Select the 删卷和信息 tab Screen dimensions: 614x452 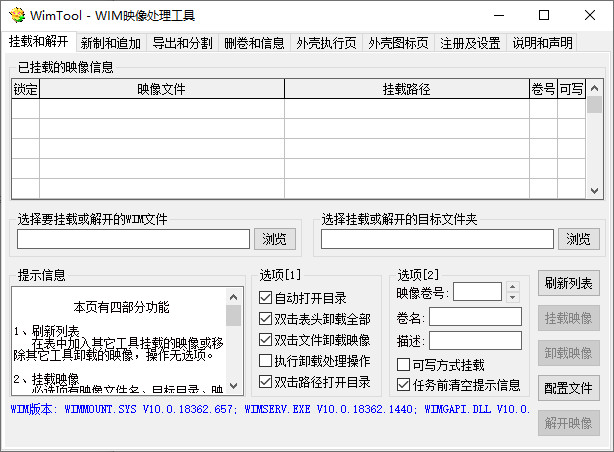click(254, 43)
